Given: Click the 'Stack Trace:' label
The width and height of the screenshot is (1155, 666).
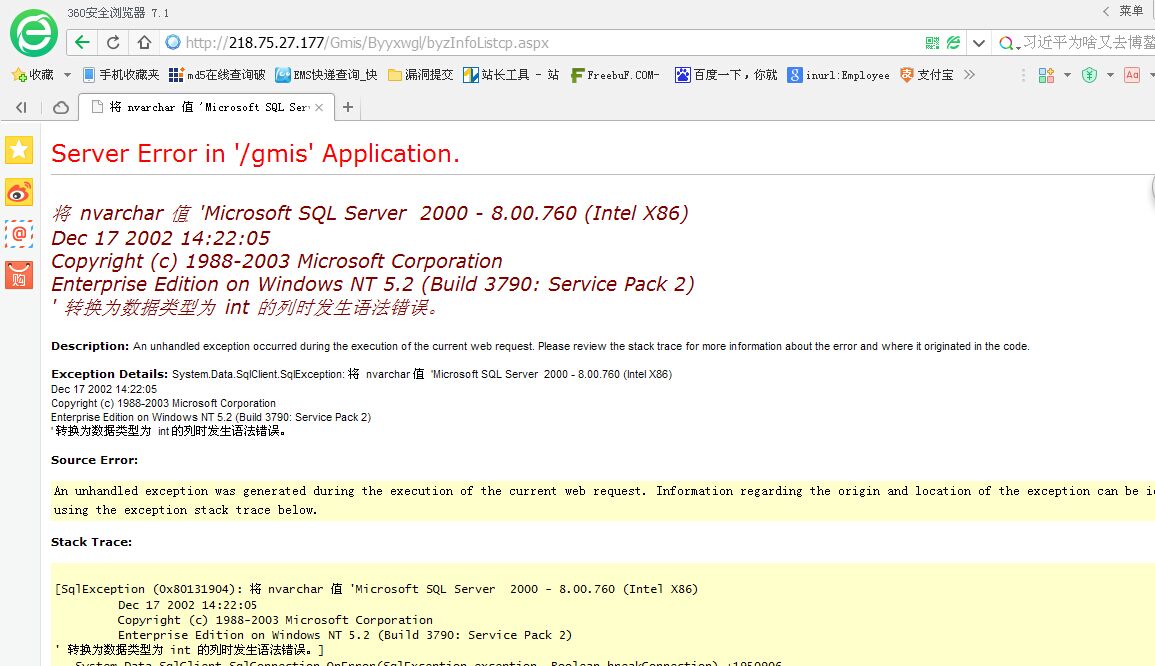Looking at the screenshot, I should [91, 542].
